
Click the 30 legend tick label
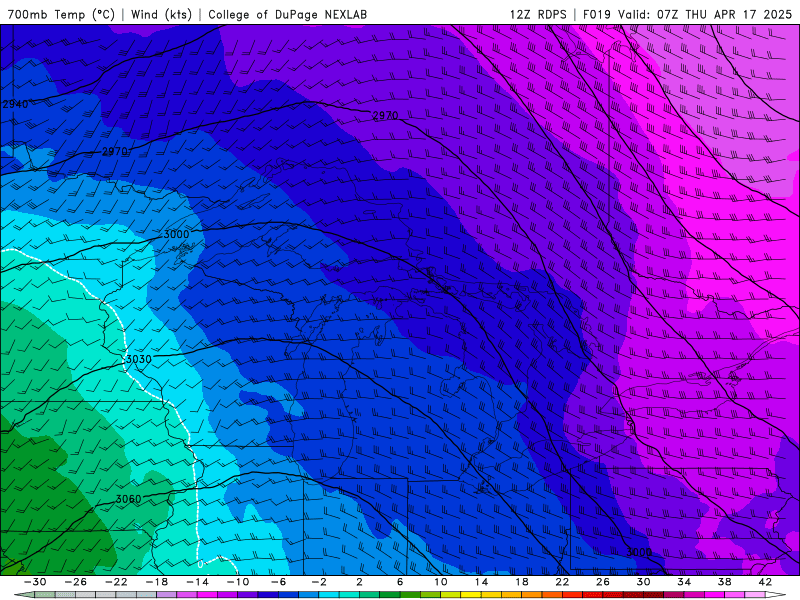coord(643,582)
